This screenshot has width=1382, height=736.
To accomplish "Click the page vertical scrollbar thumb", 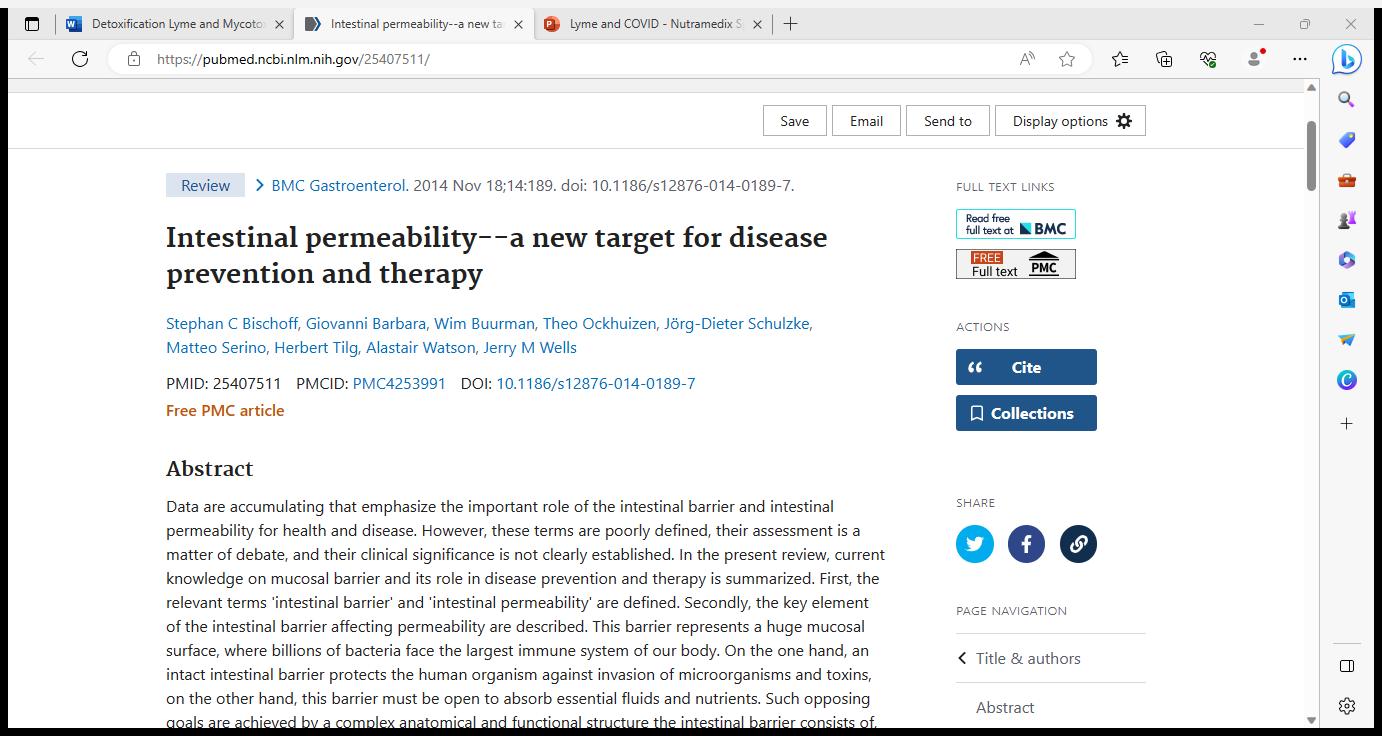I will click(1311, 155).
